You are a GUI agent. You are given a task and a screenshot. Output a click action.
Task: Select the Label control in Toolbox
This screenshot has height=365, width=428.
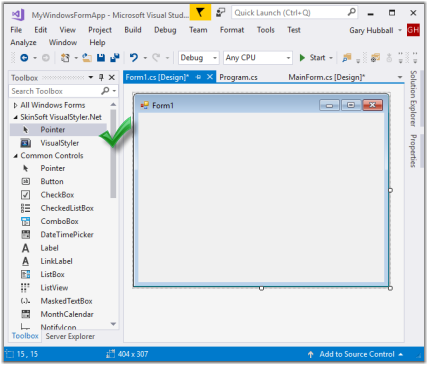click(x=49, y=248)
